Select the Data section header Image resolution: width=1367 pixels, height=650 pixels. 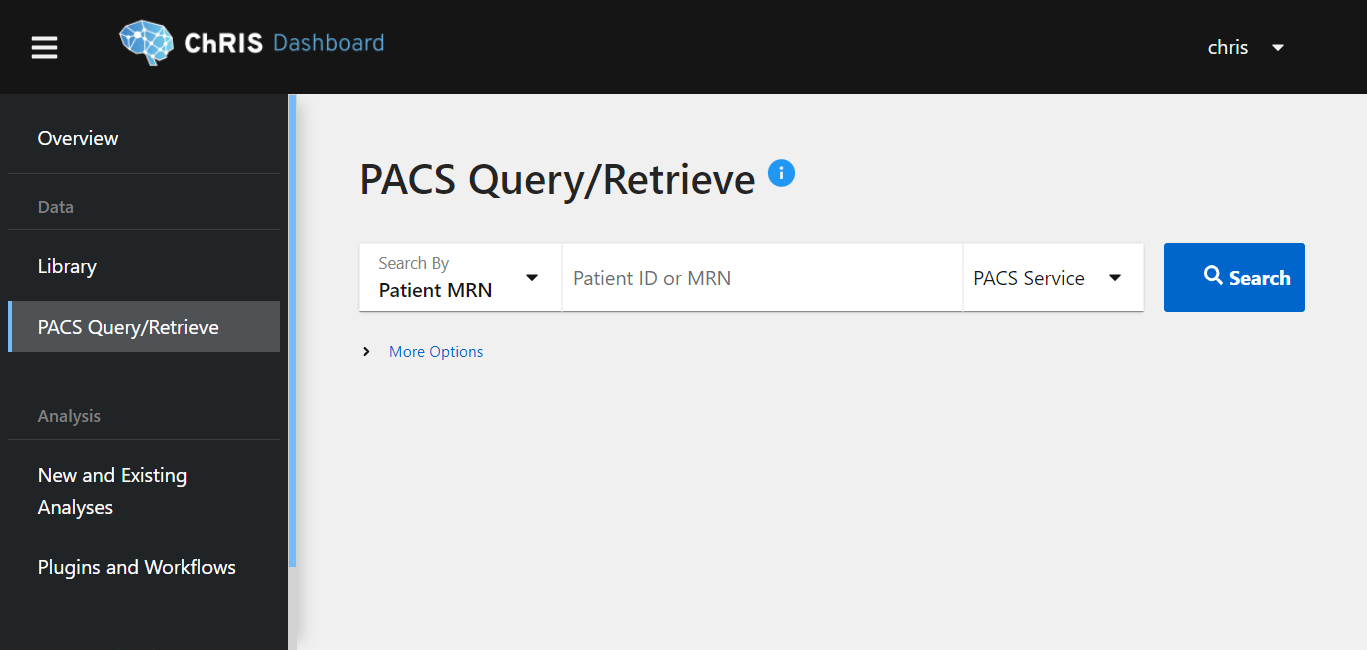click(55, 206)
